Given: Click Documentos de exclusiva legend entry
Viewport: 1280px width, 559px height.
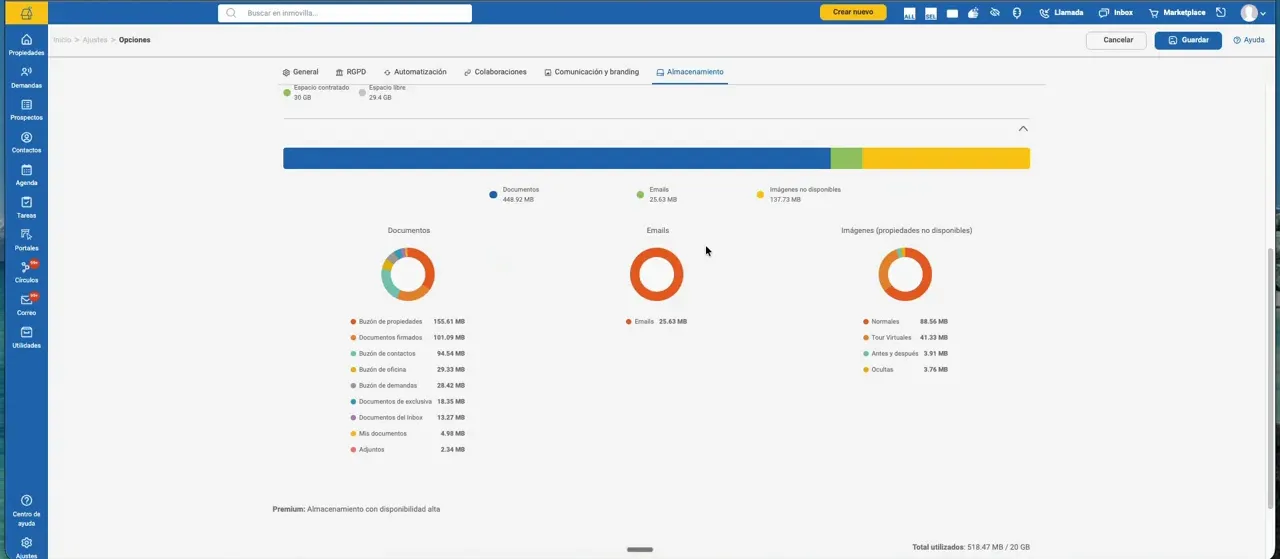Looking at the screenshot, I should pyautogui.click(x=408, y=402).
